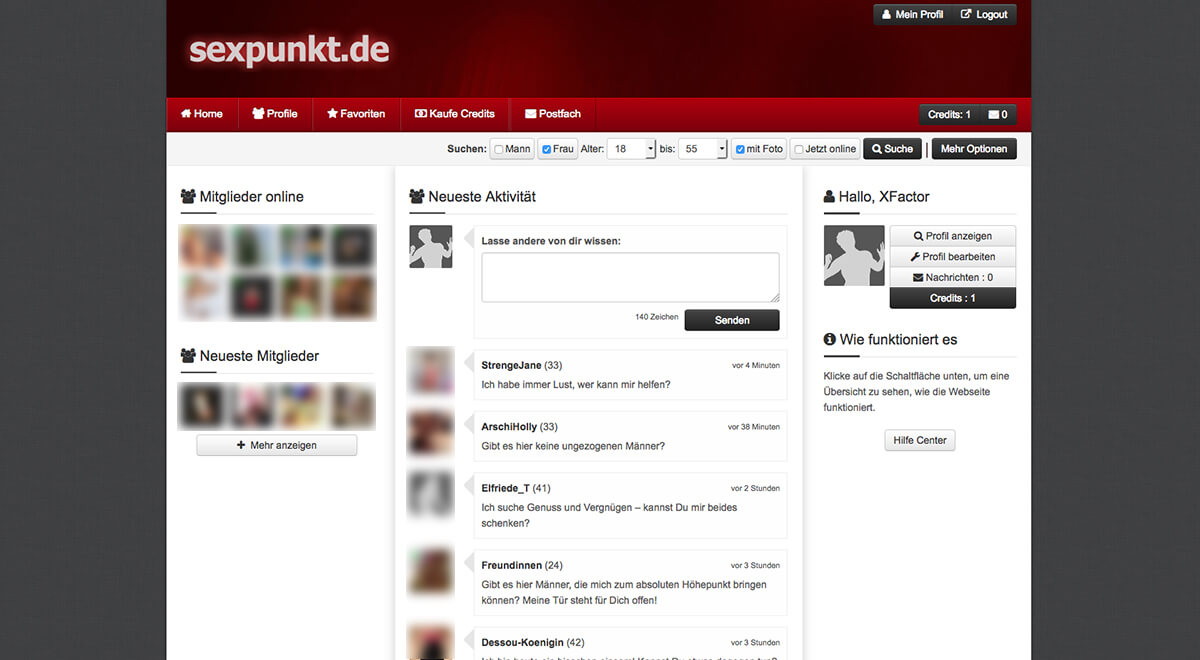
Task: Click the info icon beside Wie funktioniert es
Action: coord(829,340)
